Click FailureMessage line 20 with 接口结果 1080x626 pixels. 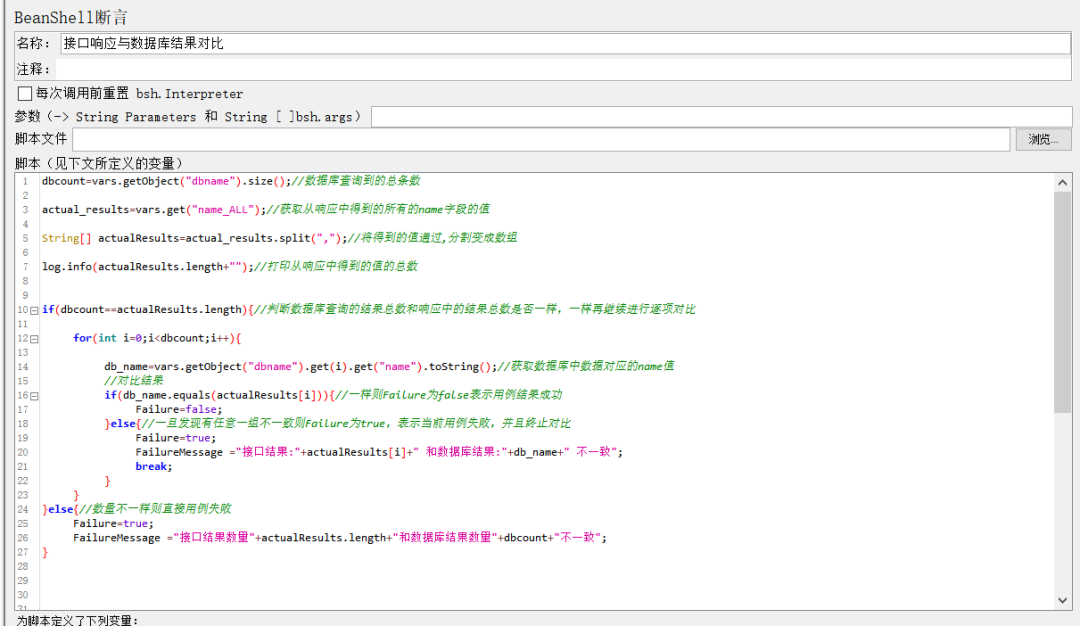[379, 452]
